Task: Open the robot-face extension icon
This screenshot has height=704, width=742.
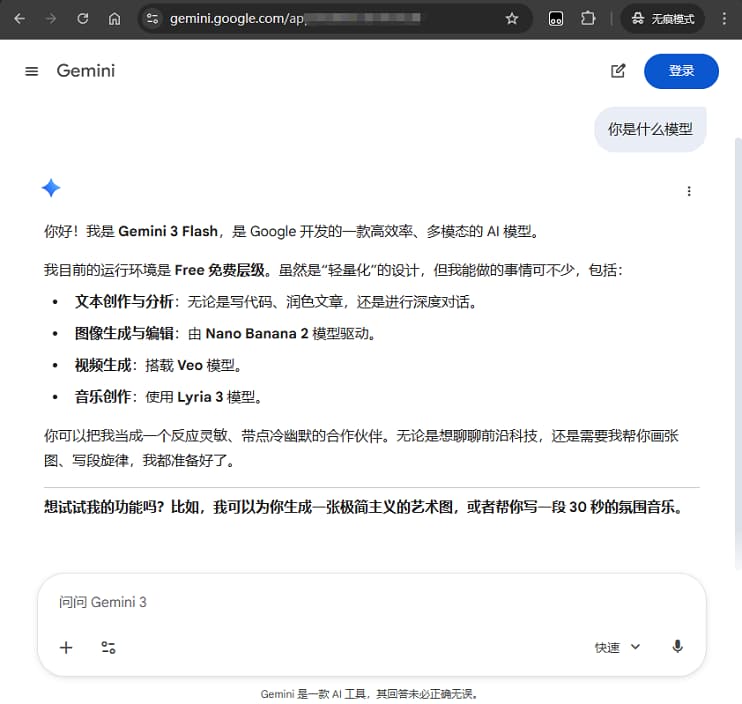Action: tap(556, 19)
